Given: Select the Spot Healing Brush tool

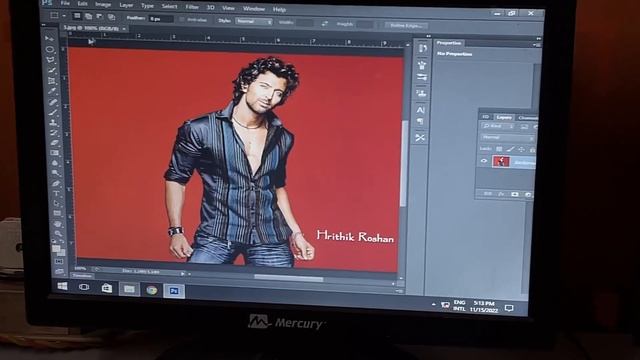Looking at the screenshot, I should (x=52, y=102).
